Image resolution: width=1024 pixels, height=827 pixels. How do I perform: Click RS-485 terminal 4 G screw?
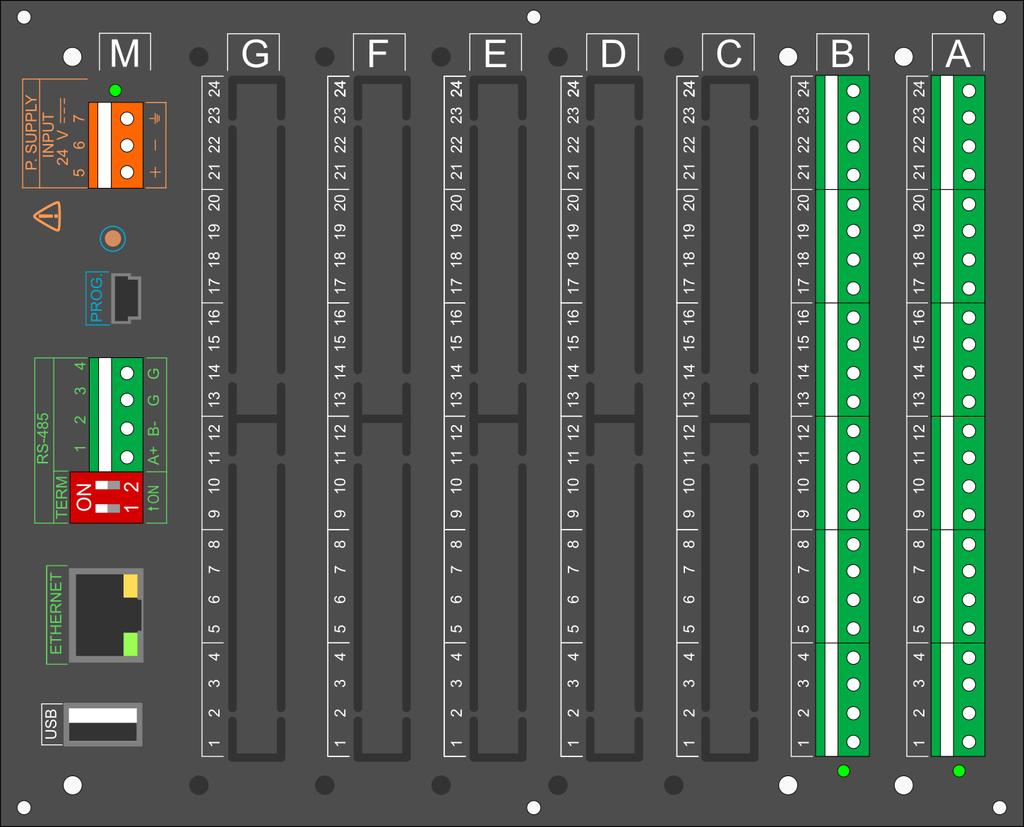coord(127,372)
